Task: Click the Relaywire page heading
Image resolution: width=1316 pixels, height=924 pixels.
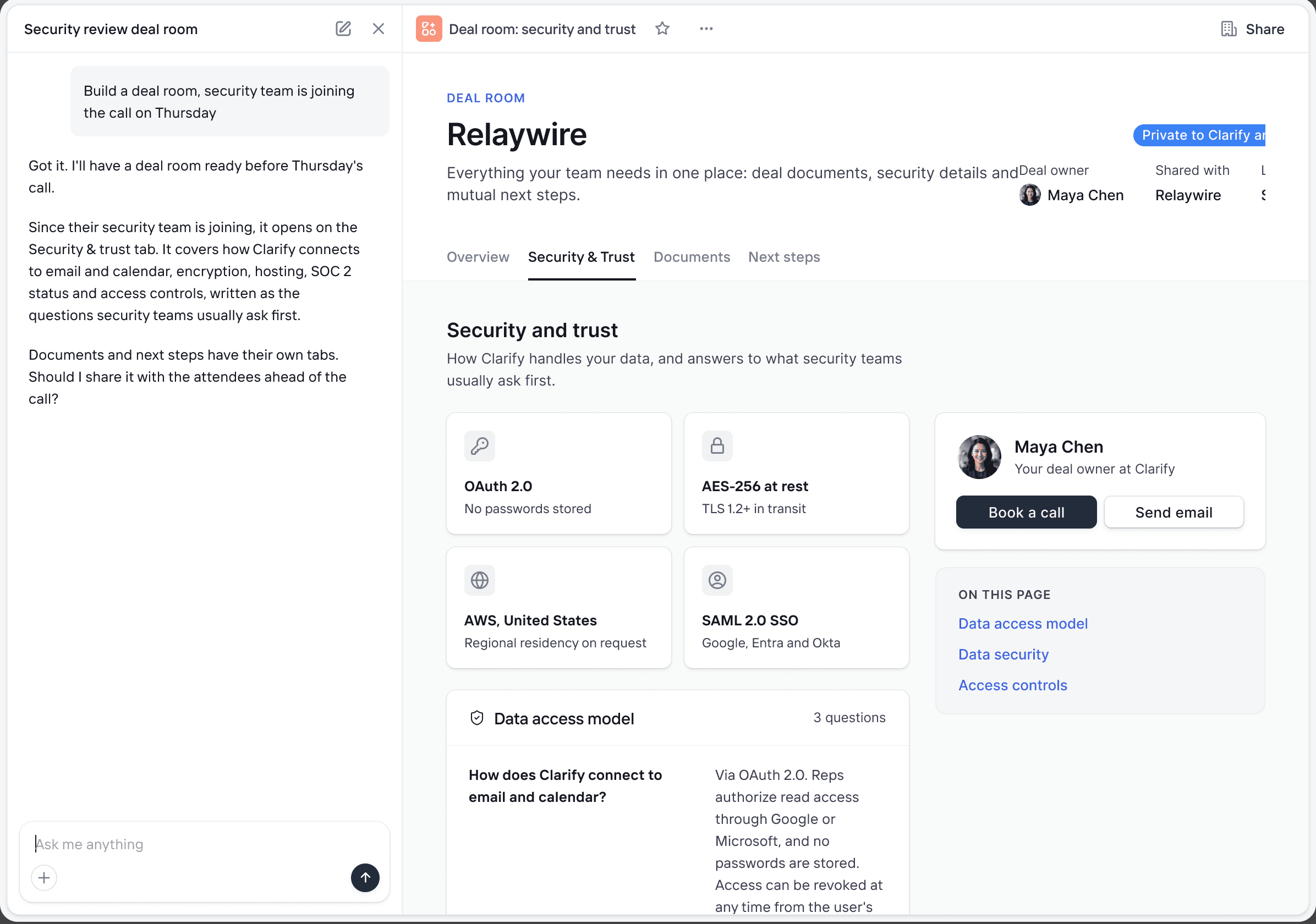Action: tap(517, 135)
